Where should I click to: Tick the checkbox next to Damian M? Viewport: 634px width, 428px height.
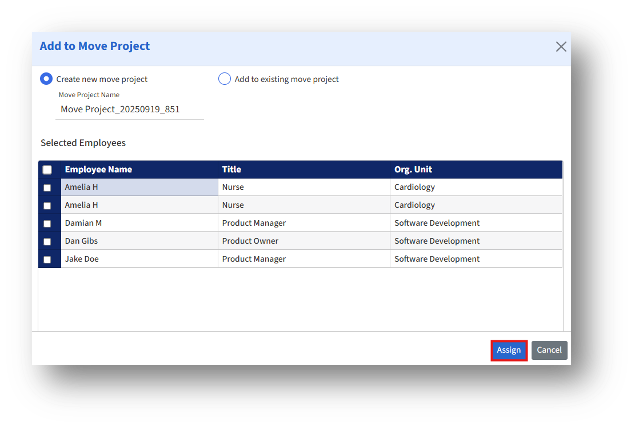47,223
